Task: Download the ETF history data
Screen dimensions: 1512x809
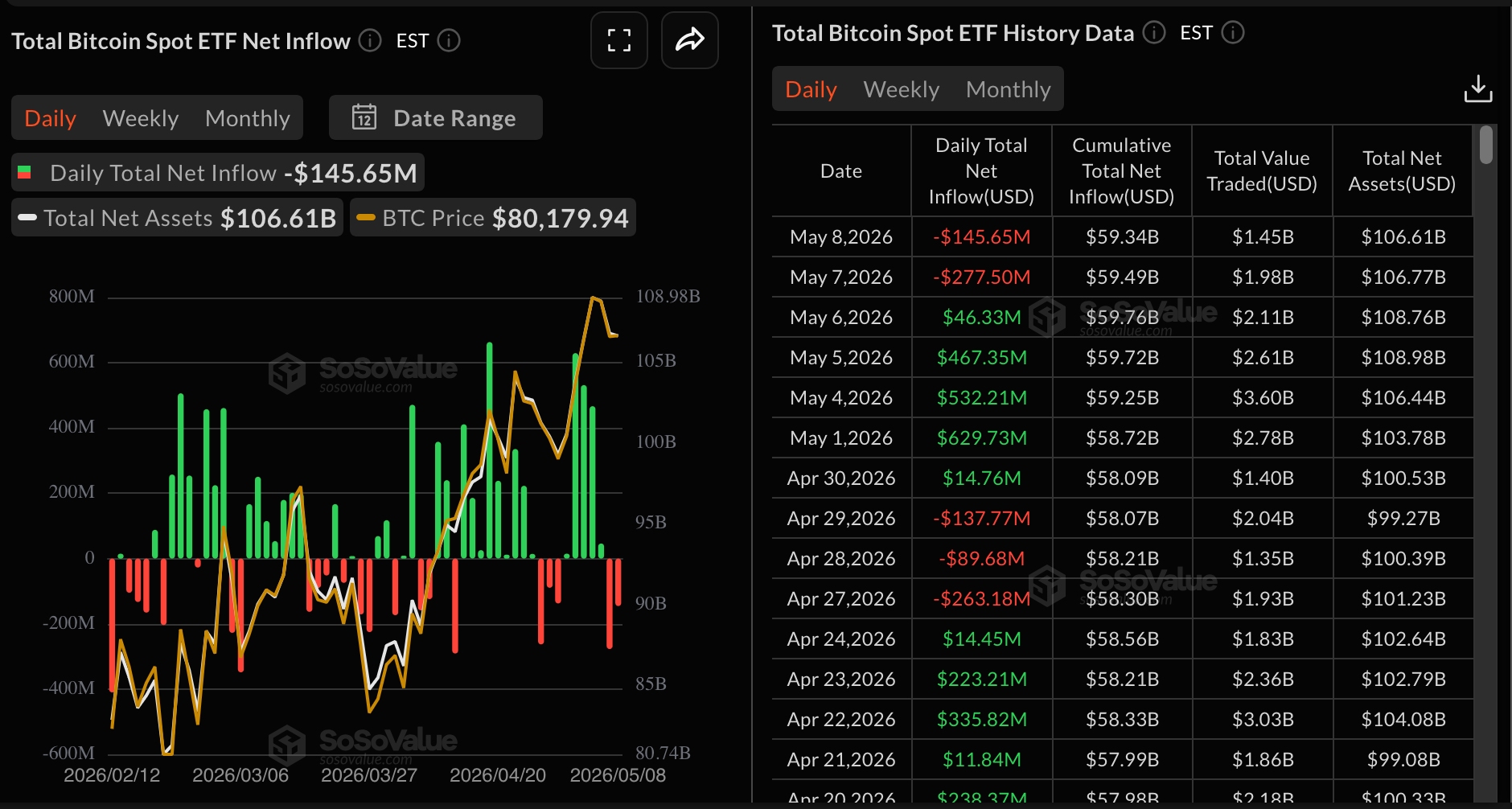Action: pos(1478,88)
